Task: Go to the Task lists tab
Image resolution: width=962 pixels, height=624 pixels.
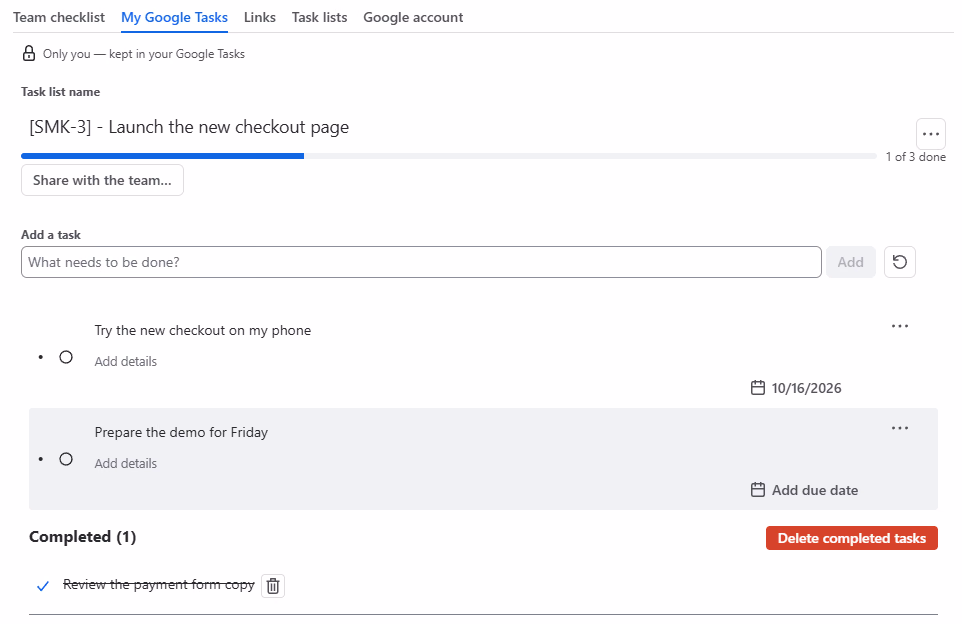Action: (319, 17)
